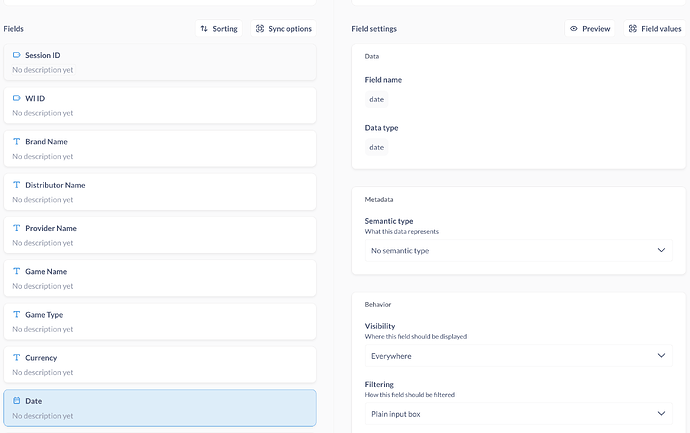Select the Game Name field in the list
Screen dimensions: 690x433
[160, 278]
